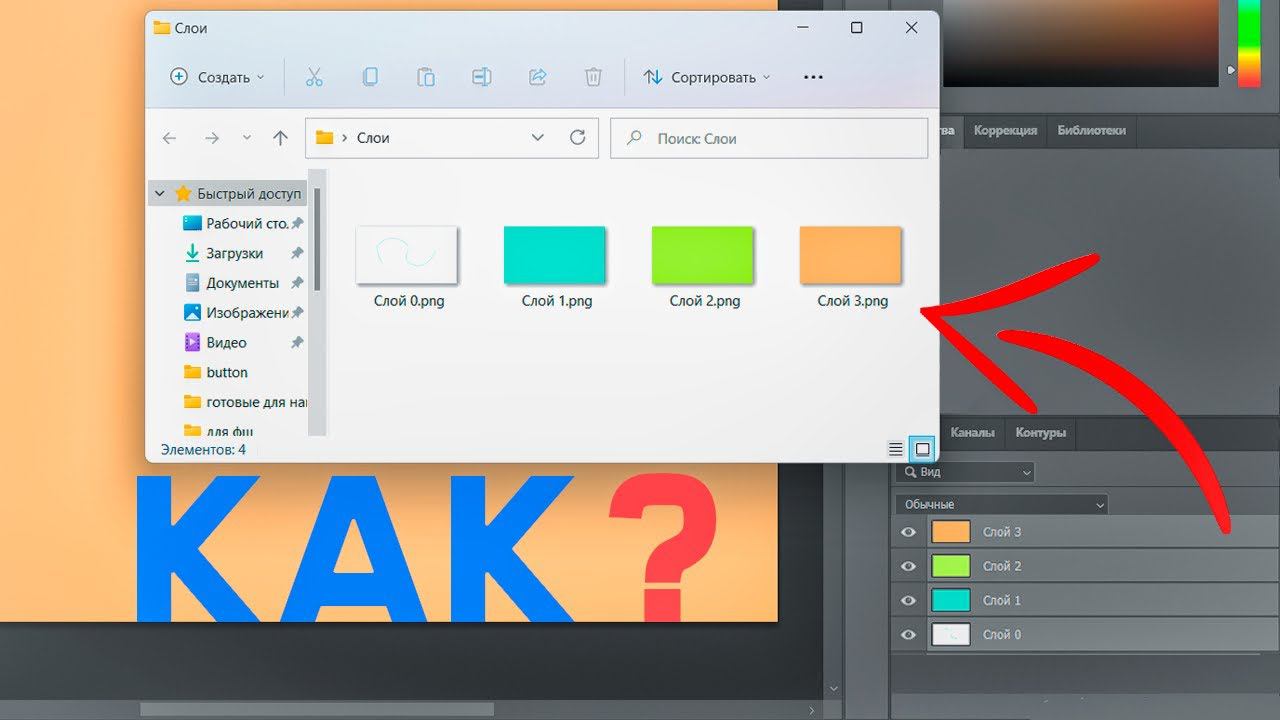The height and width of the screenshot is (720, 1280).
Task: Click the Share icon in Explorer toolbar
Action: coord(537,77)
